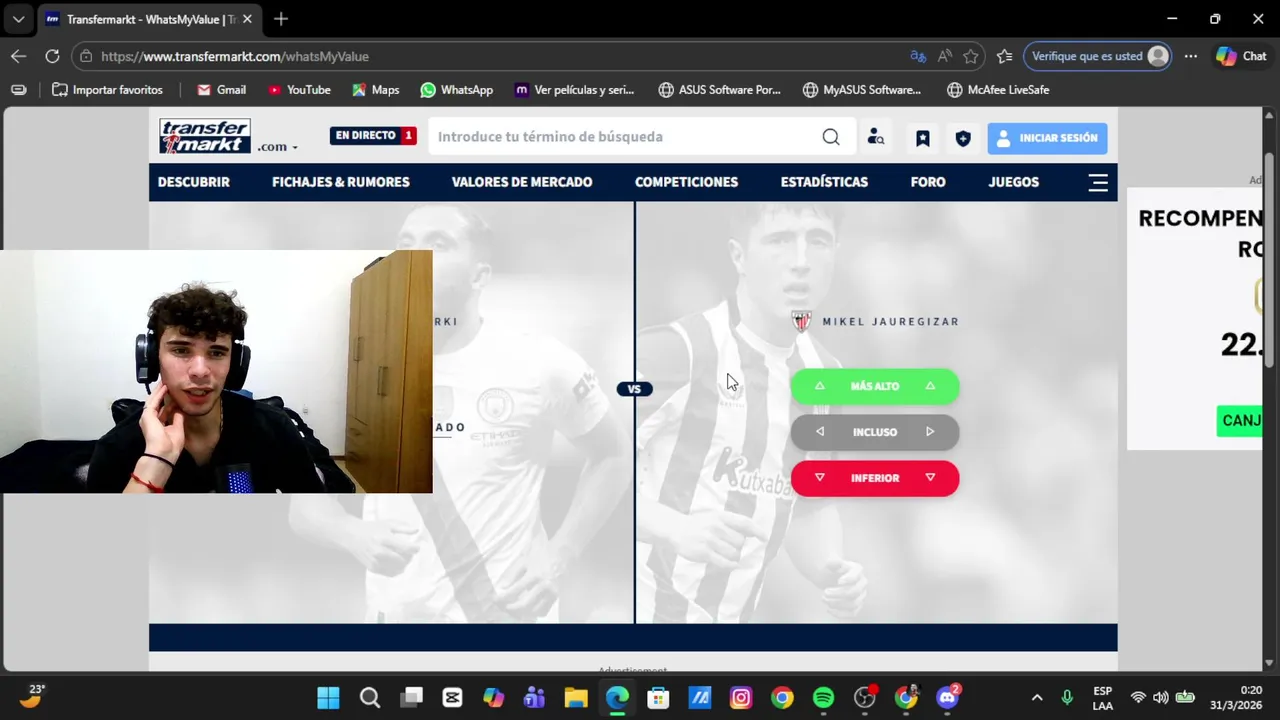
Task: Choose the red Inferior button
Action: coord(875,478)
